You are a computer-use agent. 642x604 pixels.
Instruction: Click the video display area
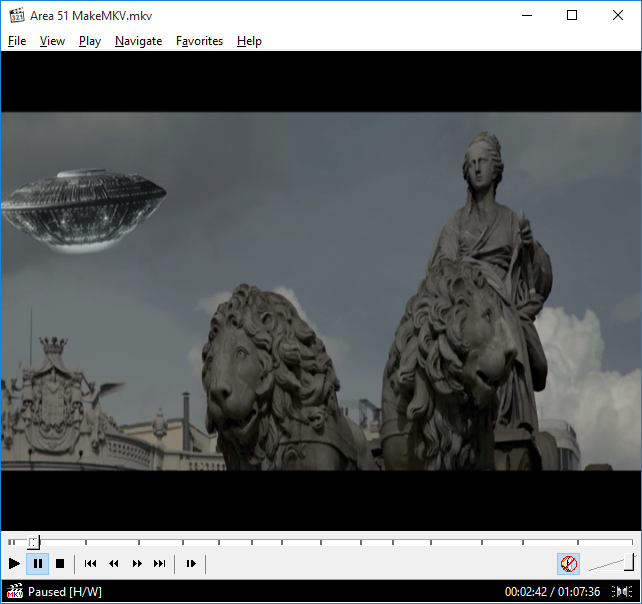[x=321, y=291]
